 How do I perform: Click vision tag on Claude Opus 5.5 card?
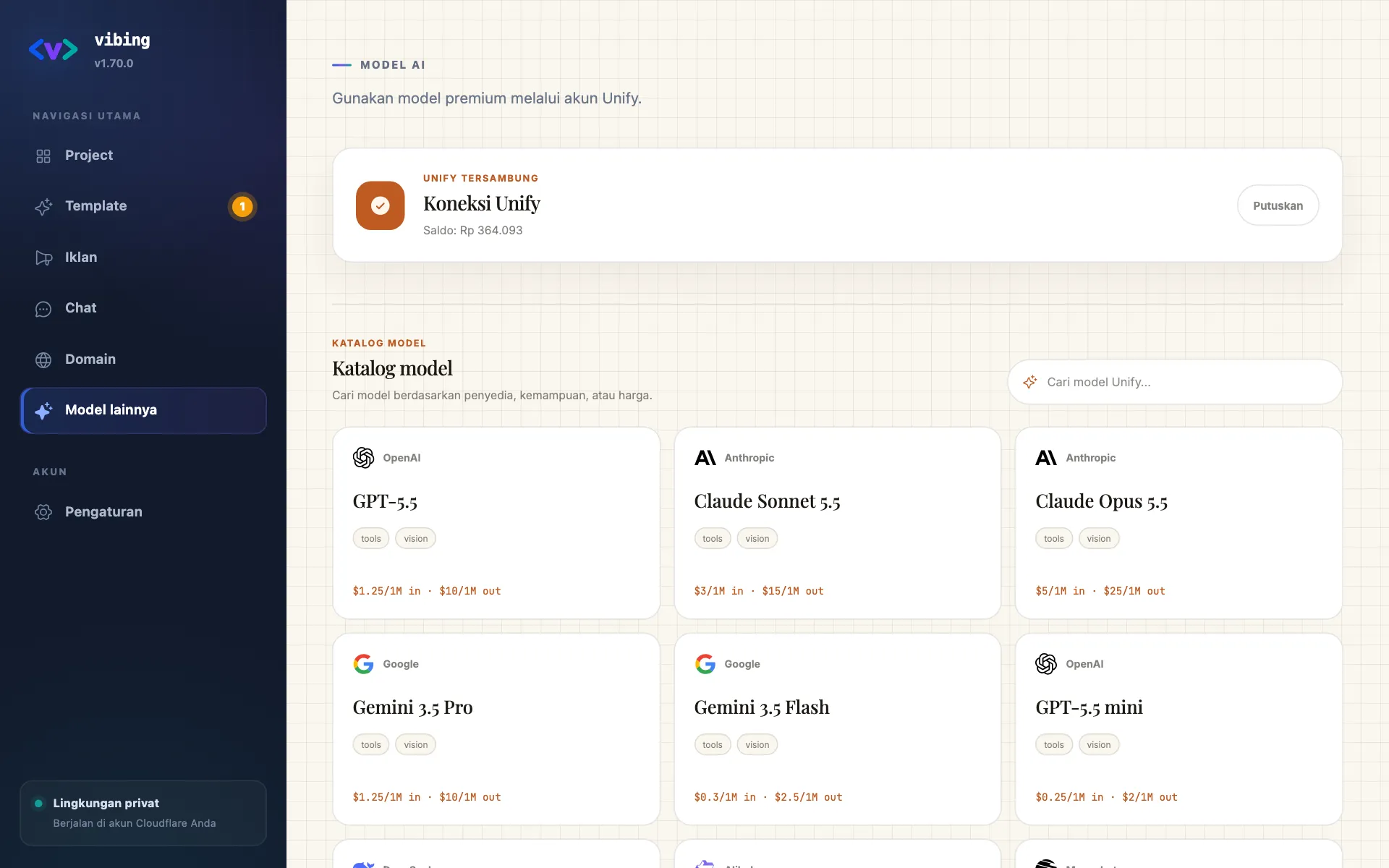click(1099, 539)
